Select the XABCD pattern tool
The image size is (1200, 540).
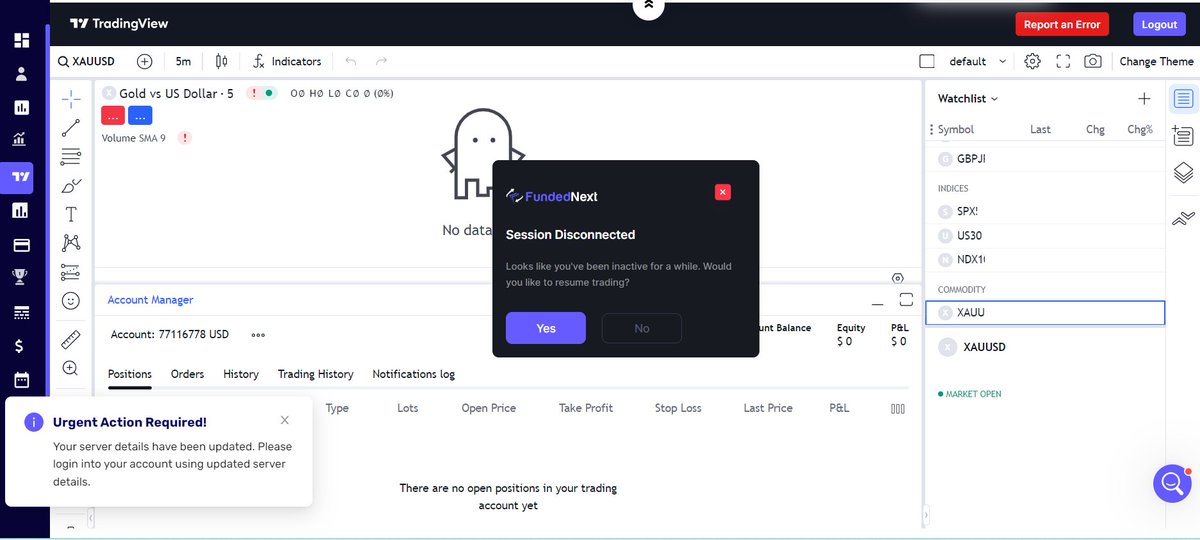pos(71,243)
